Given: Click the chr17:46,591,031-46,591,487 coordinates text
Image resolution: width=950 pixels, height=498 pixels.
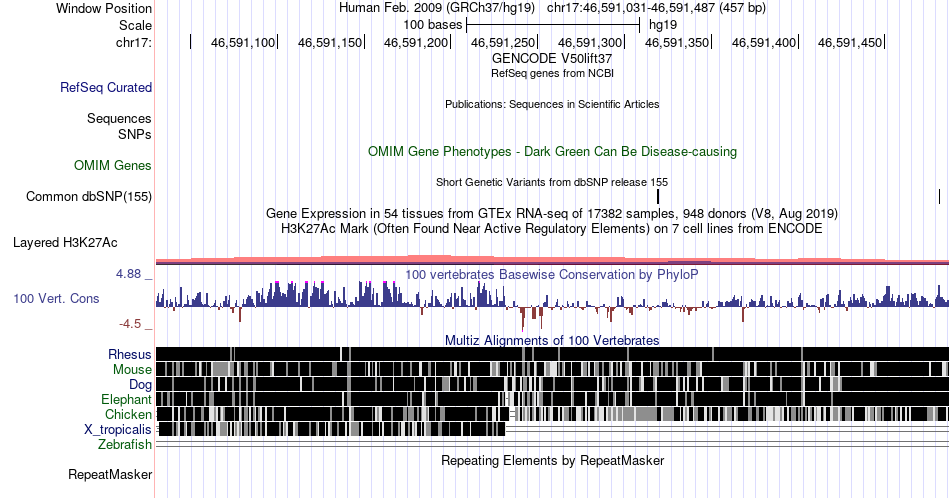Looking at the screenshot, I should pos(656,8).
